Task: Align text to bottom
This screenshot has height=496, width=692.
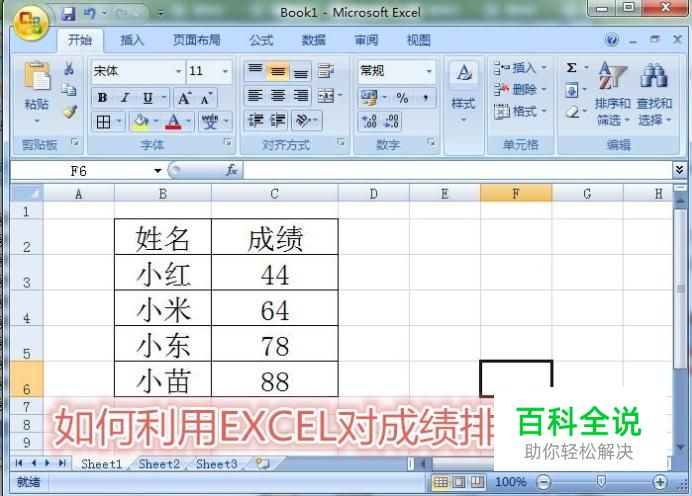Action: coord(301,71)
